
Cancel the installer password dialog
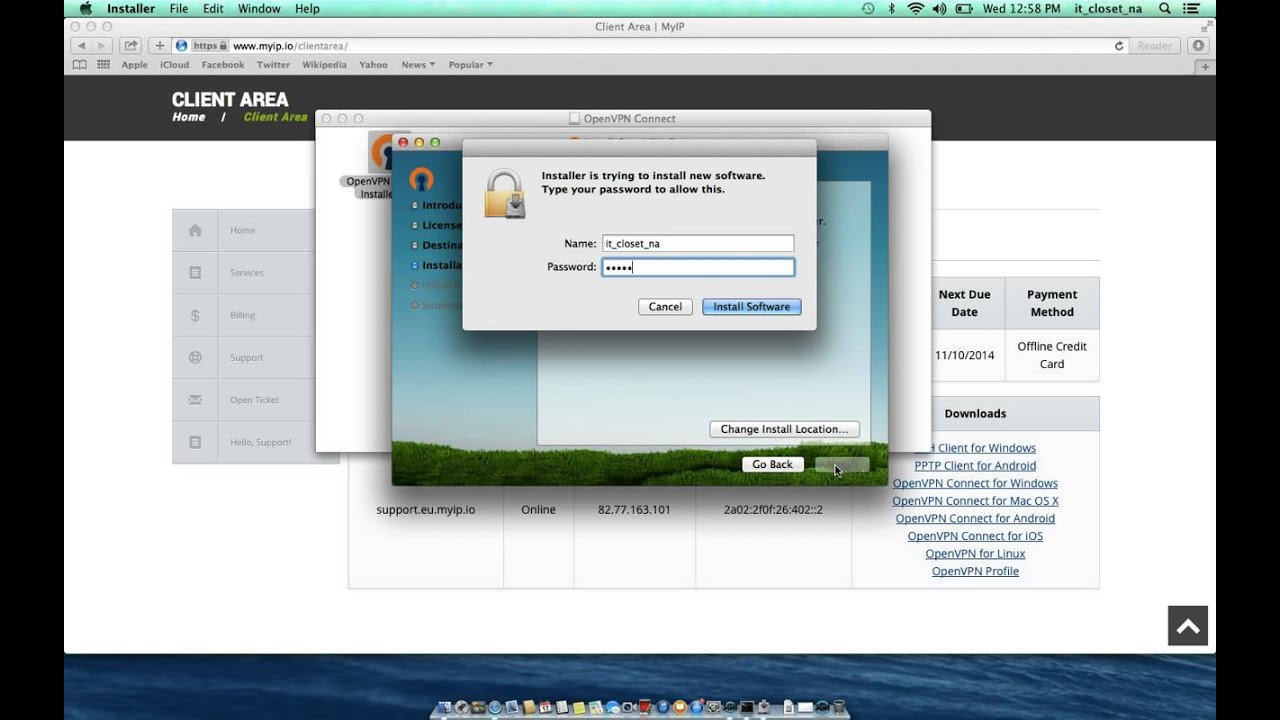pyautogui.click(x=665, y=307)
